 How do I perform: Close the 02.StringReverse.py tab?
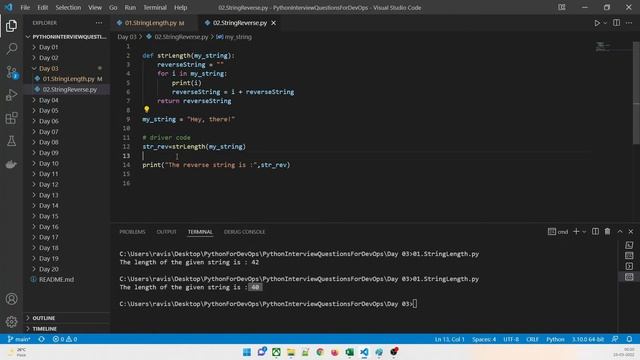[273, 23]
